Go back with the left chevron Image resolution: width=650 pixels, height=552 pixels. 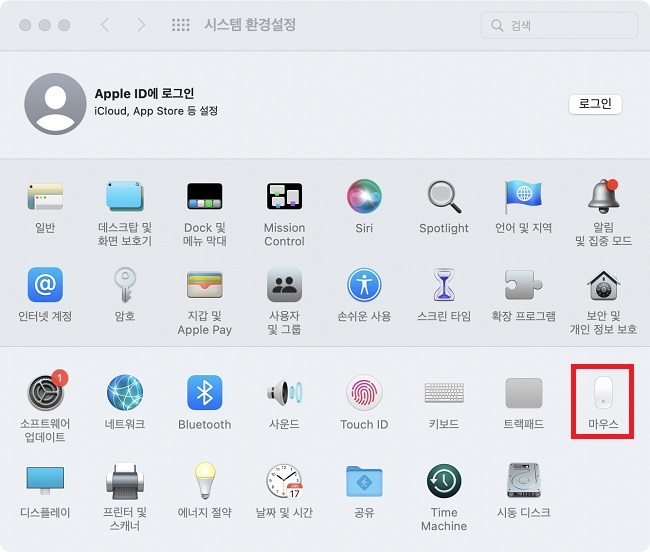click(105, 25)
